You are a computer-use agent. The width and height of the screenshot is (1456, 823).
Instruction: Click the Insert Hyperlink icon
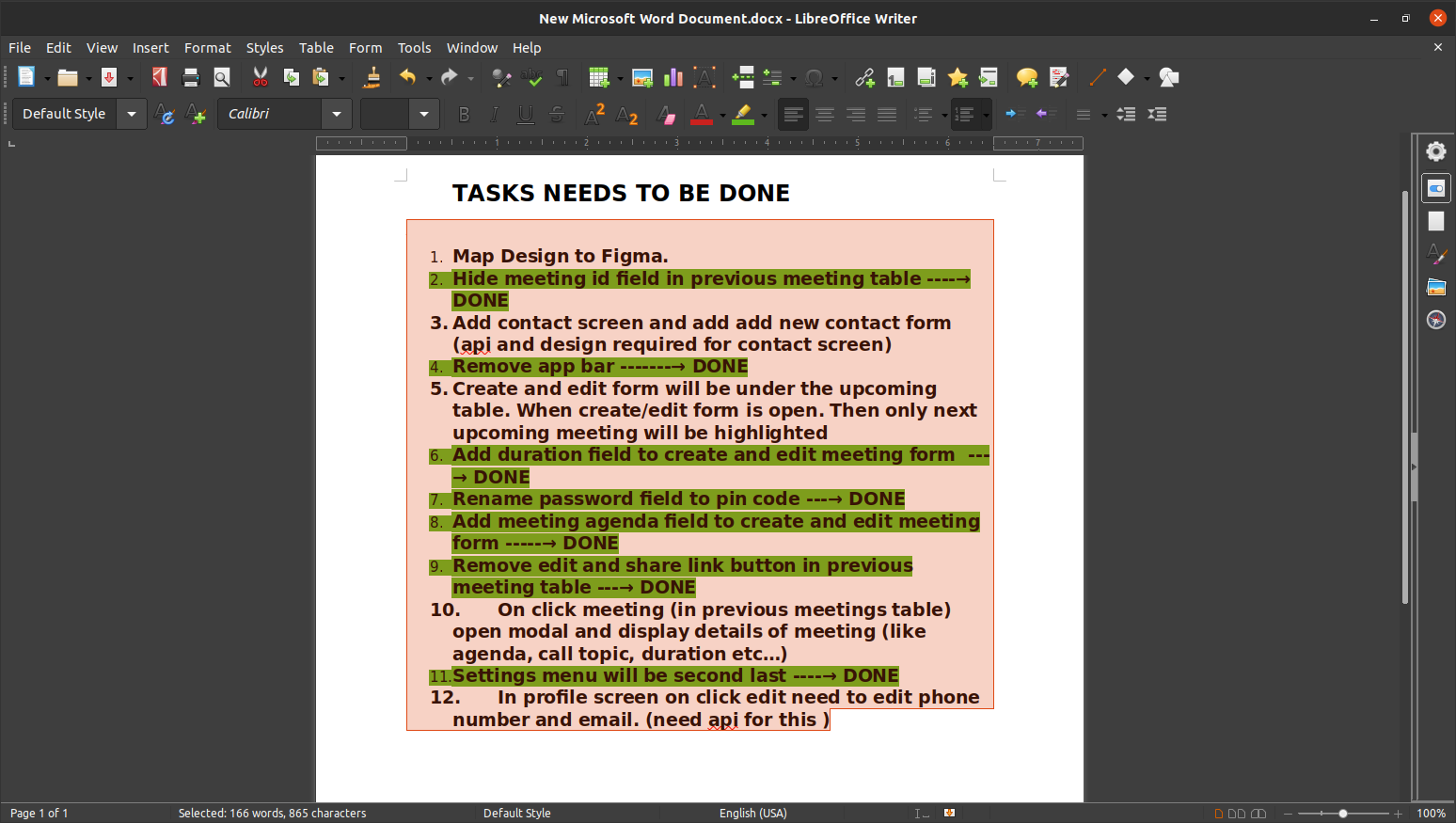pyautogui.click(x=864, y=77)
